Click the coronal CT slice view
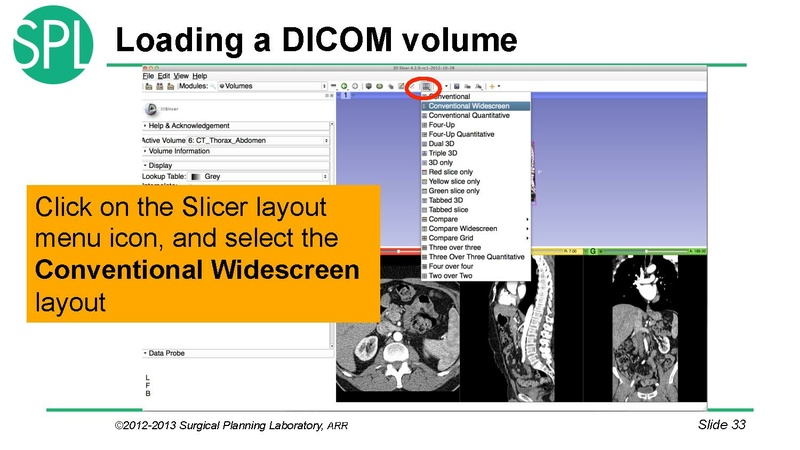The height and width of the screenshot is (450, 800). 645,328
